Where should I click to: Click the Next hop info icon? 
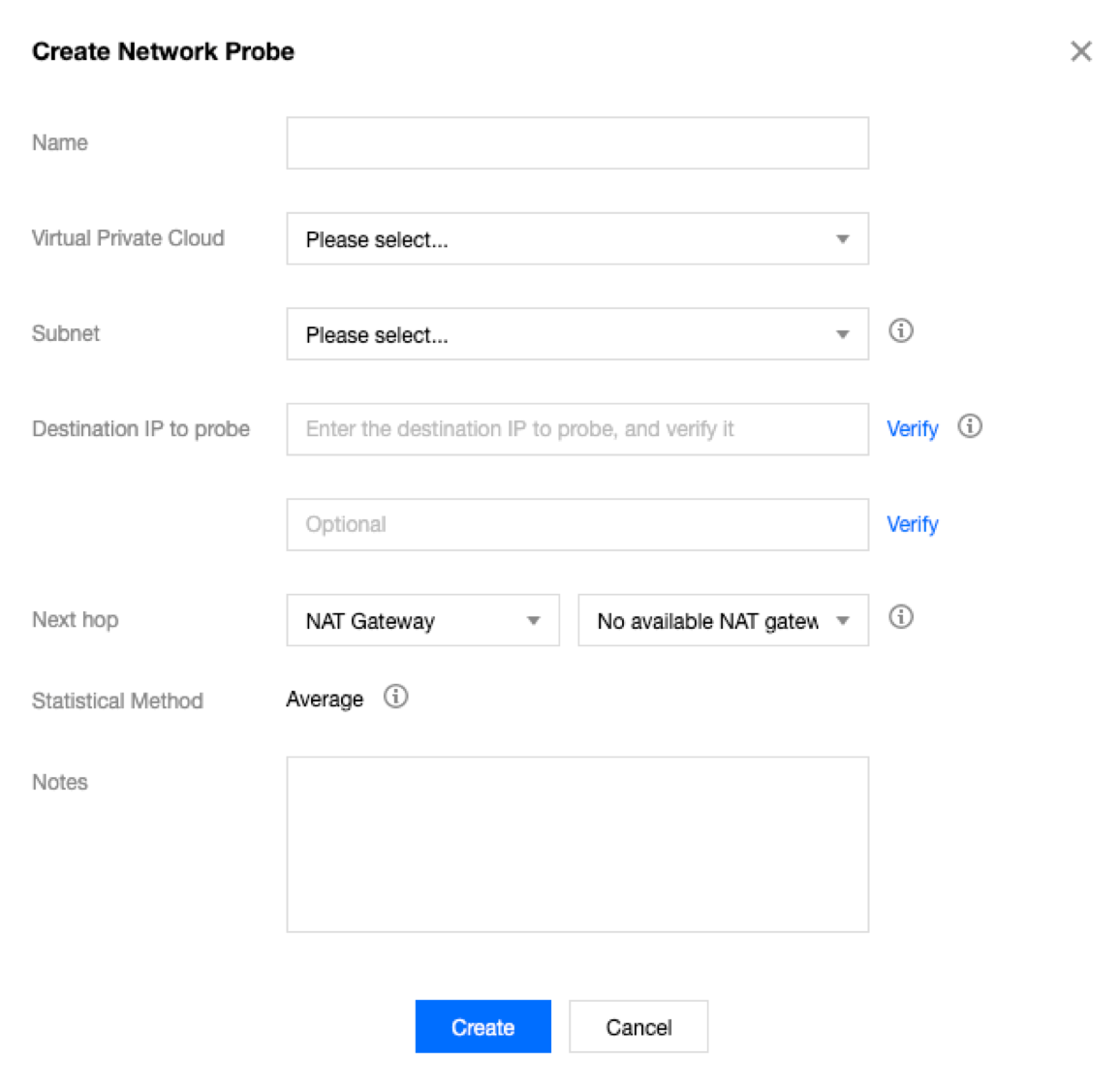tap(900, 617)
